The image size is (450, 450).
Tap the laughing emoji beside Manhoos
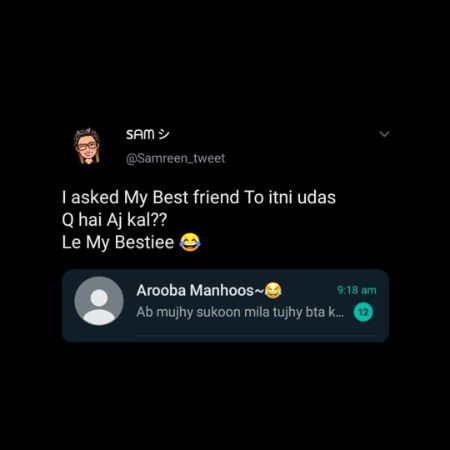tap(273, 290)
